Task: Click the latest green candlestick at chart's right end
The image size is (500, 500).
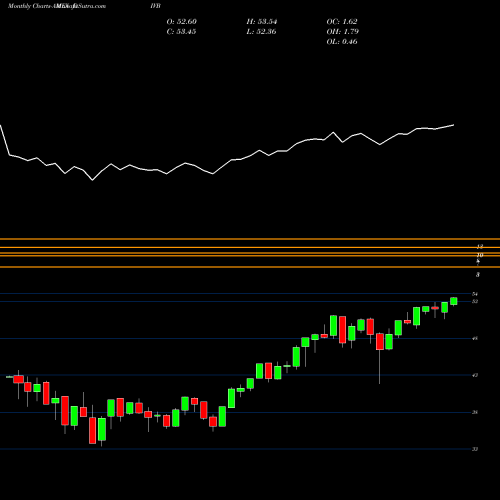Action: pos(454,301)
